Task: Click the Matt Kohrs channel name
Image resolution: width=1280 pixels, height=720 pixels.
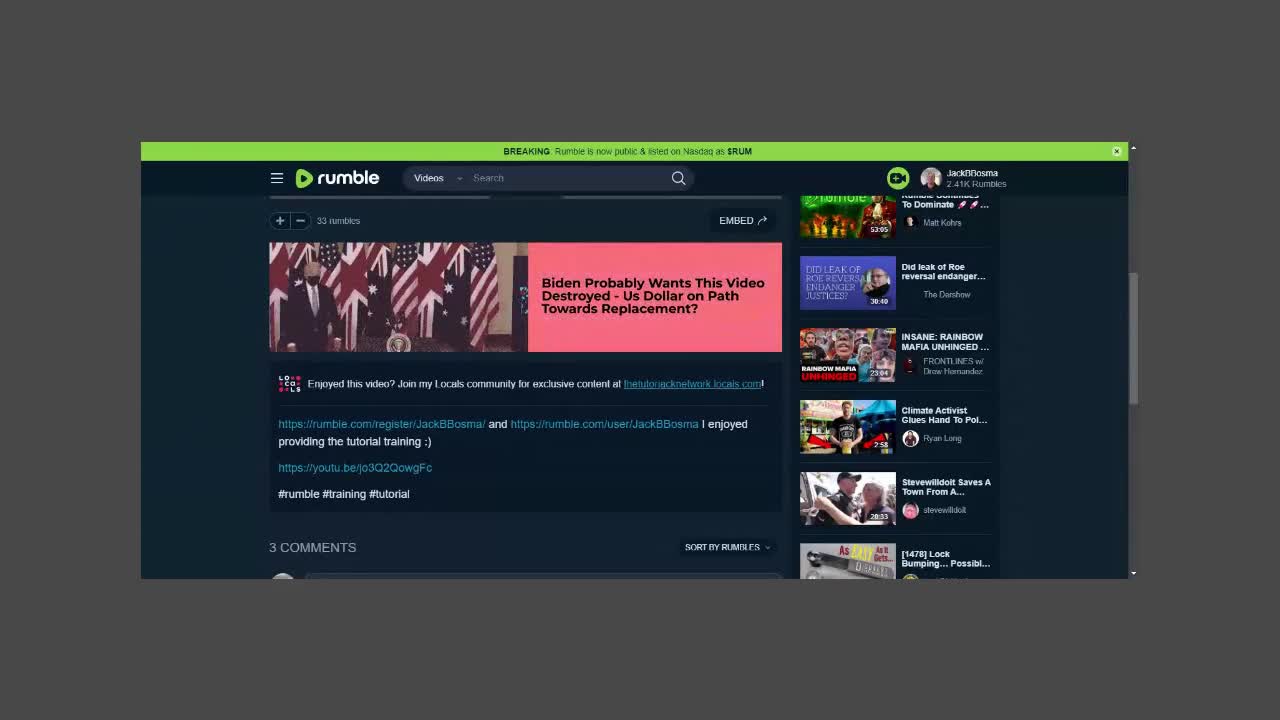Action: click(942, 223)
